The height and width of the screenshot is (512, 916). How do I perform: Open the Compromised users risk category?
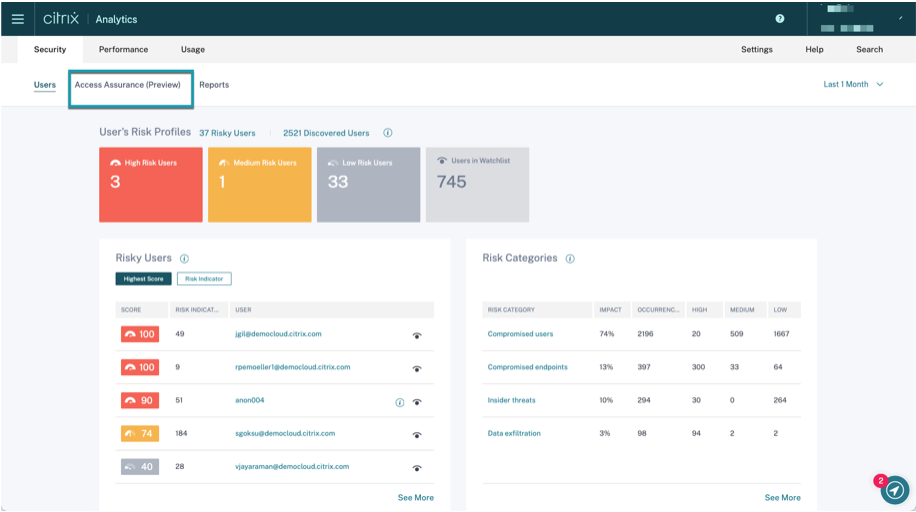pos(520,334)
